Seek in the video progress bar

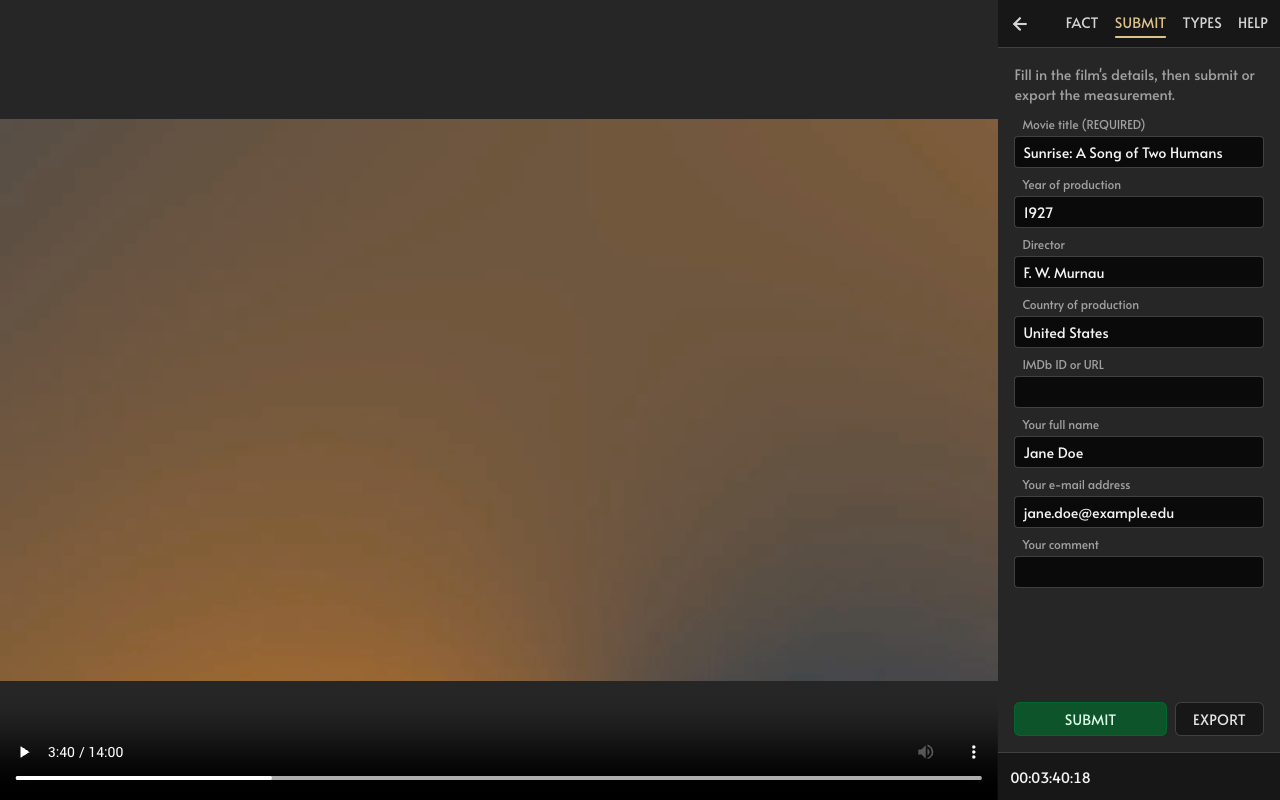pyautogui.click(x=499, y=777)
